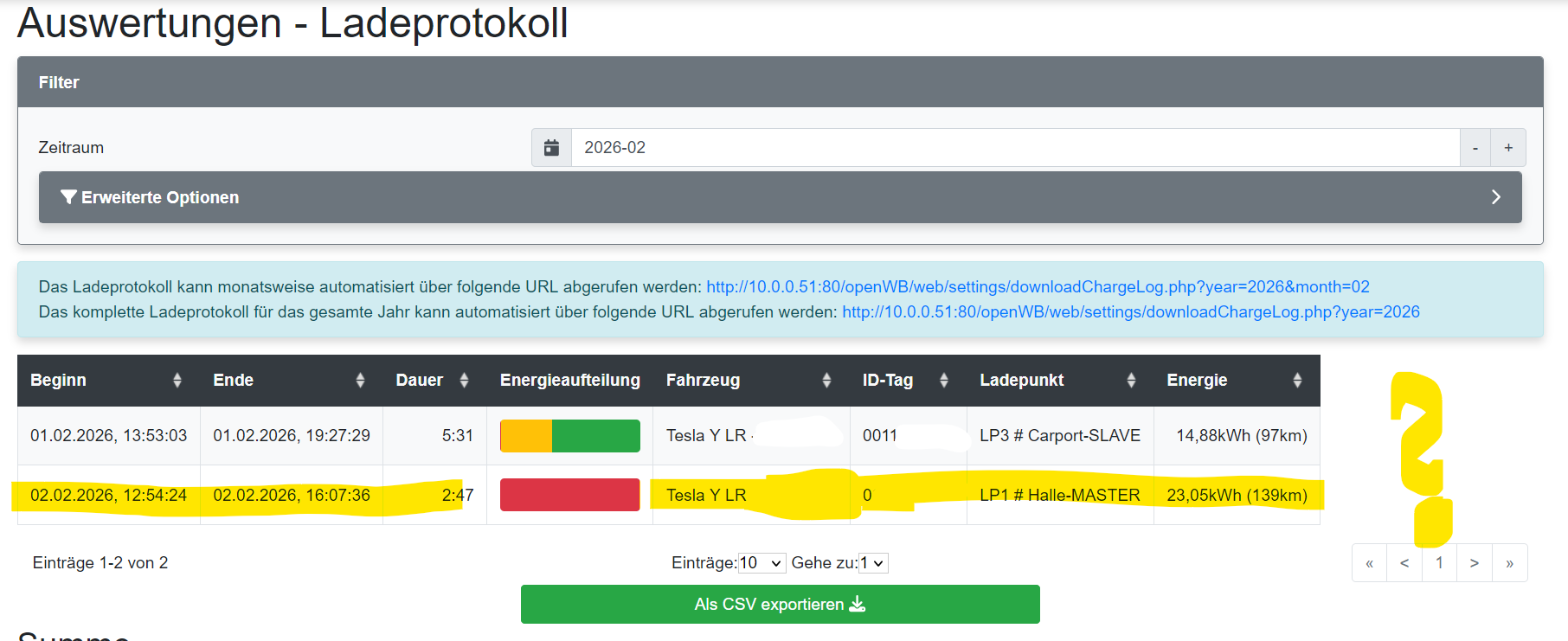Sort table by Dauer column arrows
The height and width of the screenshot is (641, 1568).
coord(464,381)
